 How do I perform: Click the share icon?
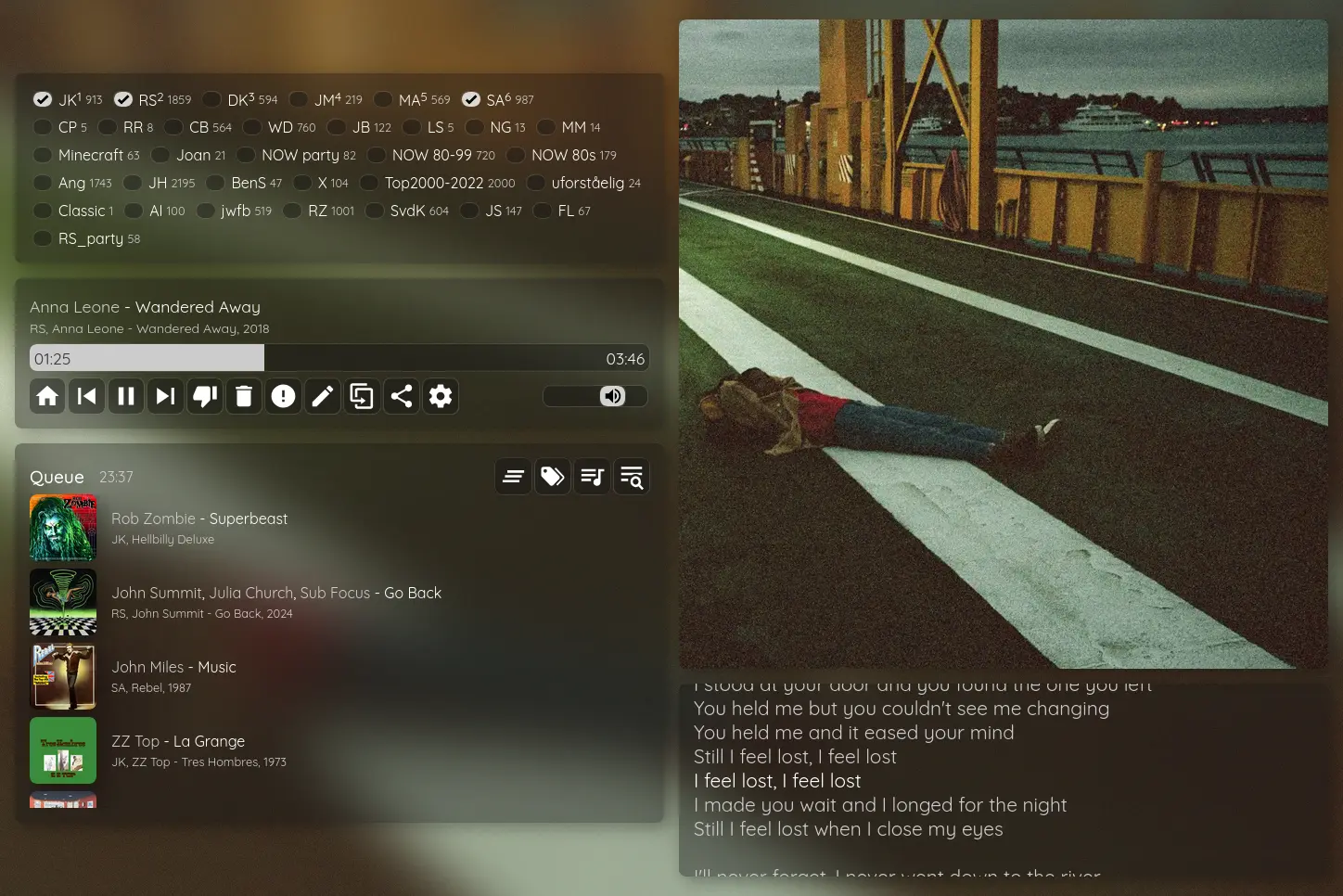tap(401, 397)
